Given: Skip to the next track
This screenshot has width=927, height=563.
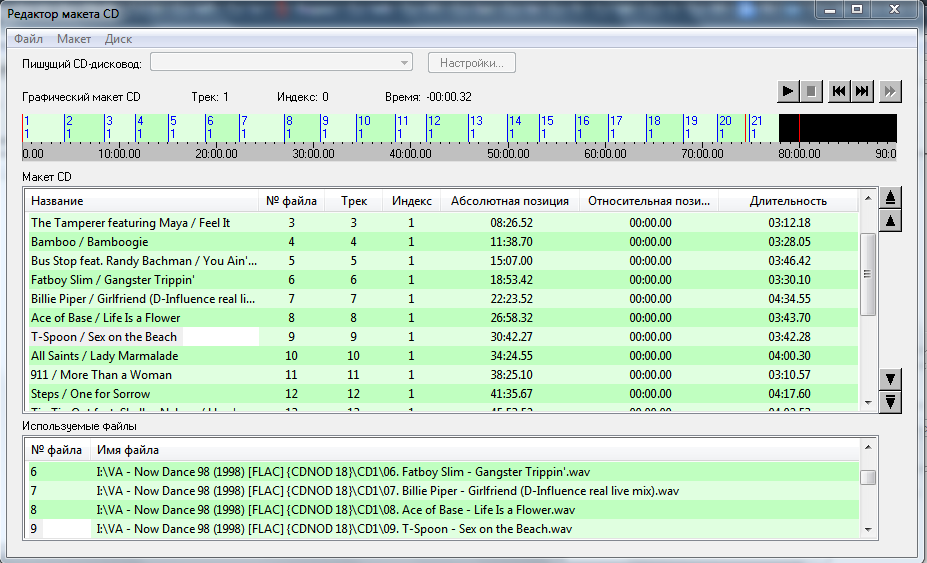Looking at the screenshot, I should 863,91.
